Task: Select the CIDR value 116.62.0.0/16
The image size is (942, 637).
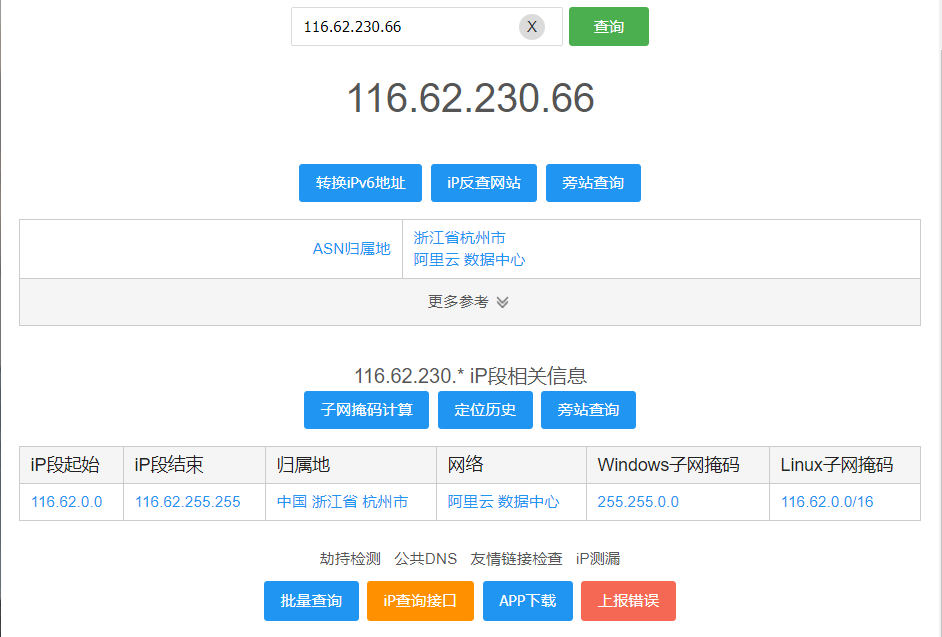Action: point(827,502)
